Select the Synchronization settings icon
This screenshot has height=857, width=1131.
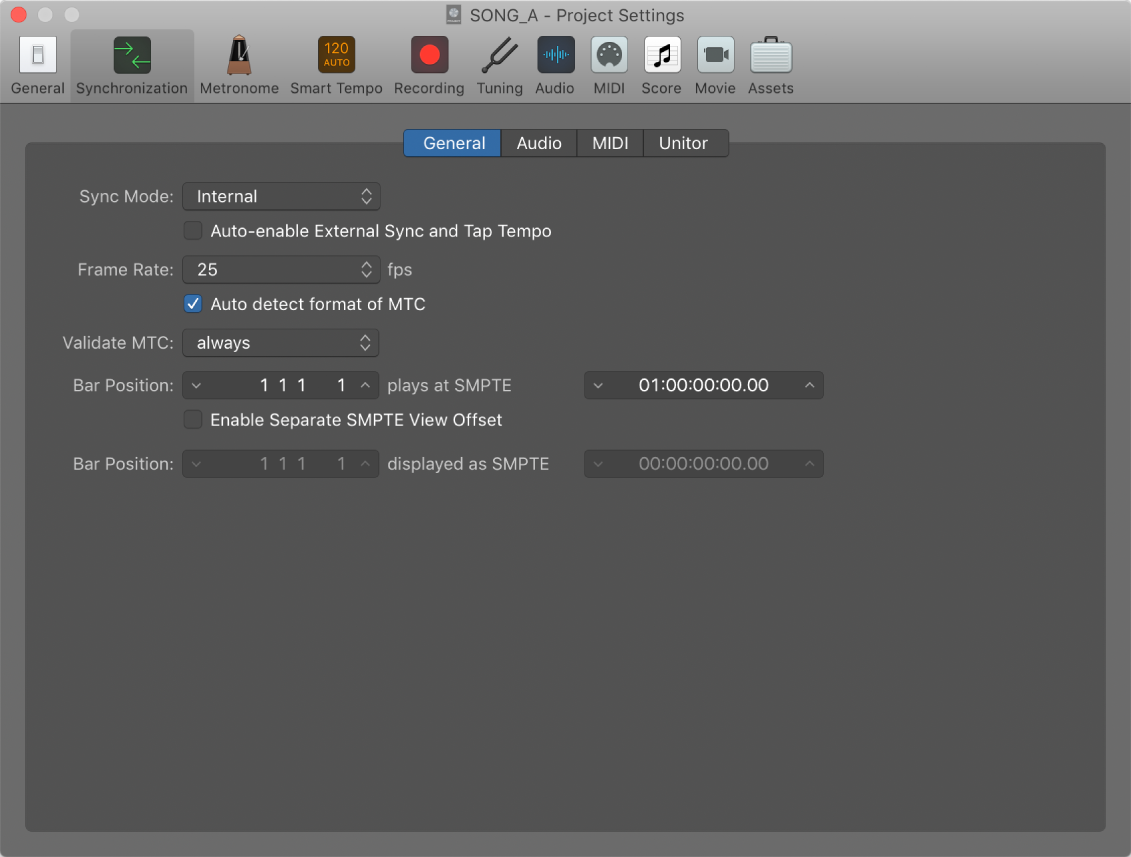[131, 63]
